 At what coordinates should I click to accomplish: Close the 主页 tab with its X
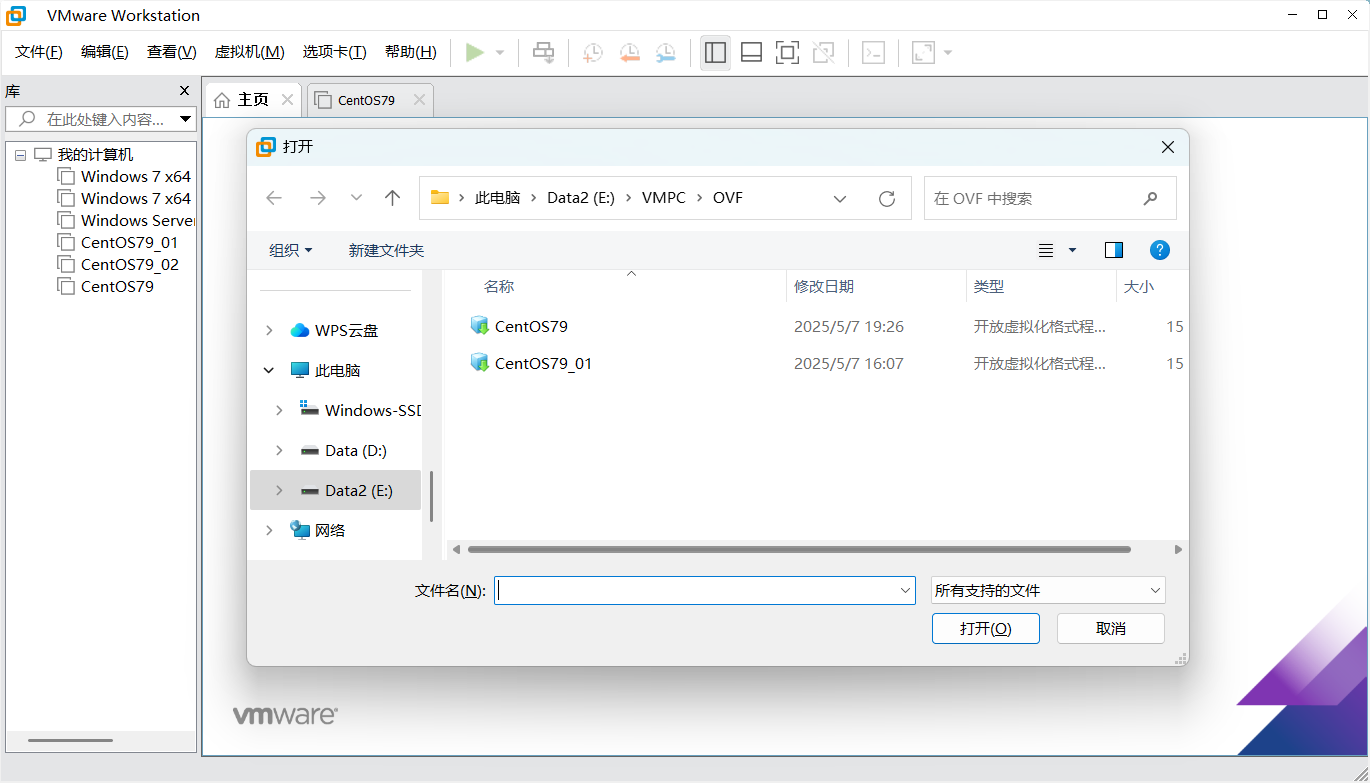point(287,100)
